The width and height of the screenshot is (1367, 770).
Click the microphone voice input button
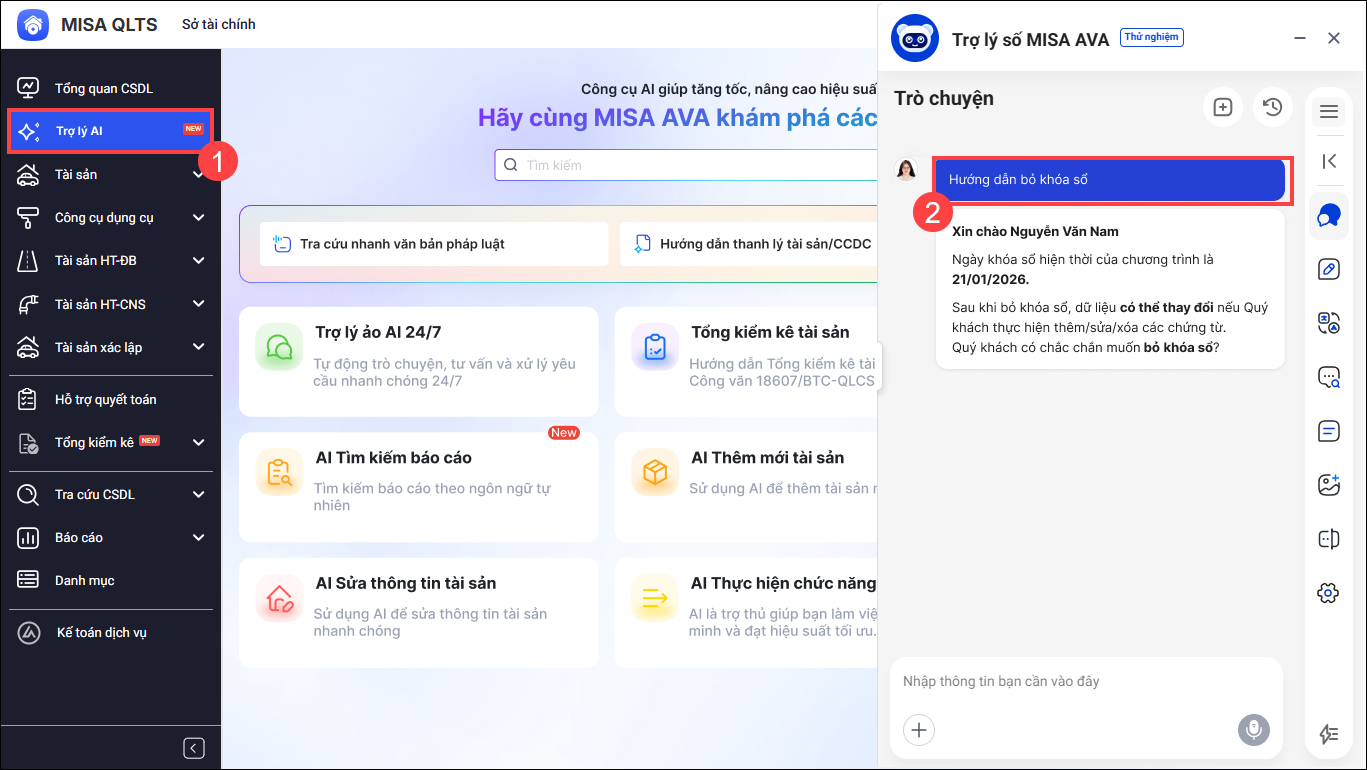coord(1253,730)
